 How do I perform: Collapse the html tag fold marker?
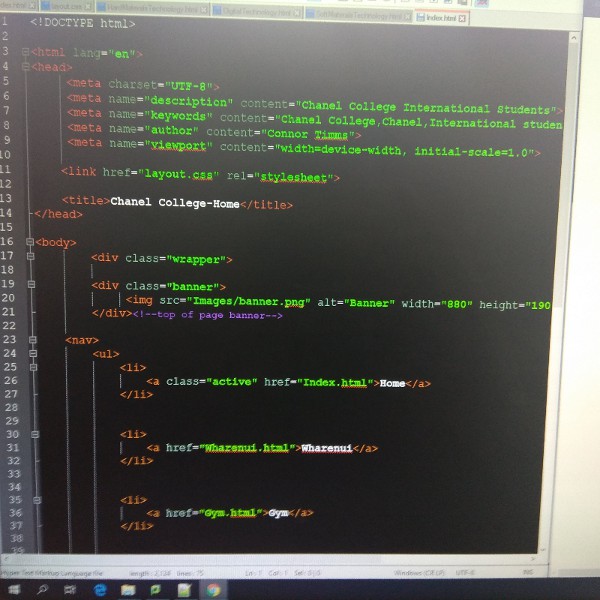coord(26,51)
